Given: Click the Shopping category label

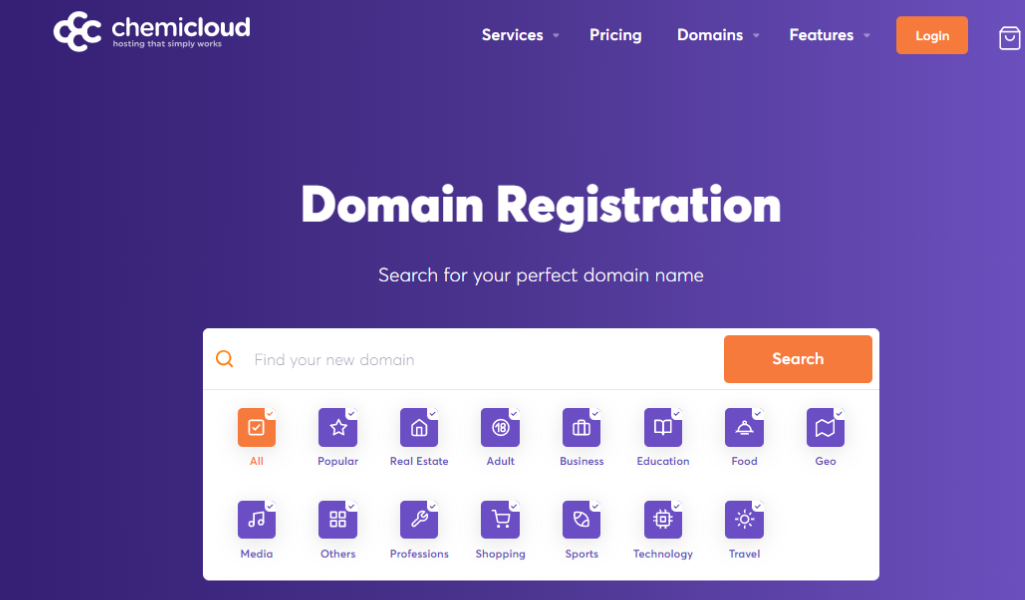Looking at the screenshot, I should point(501,554).
